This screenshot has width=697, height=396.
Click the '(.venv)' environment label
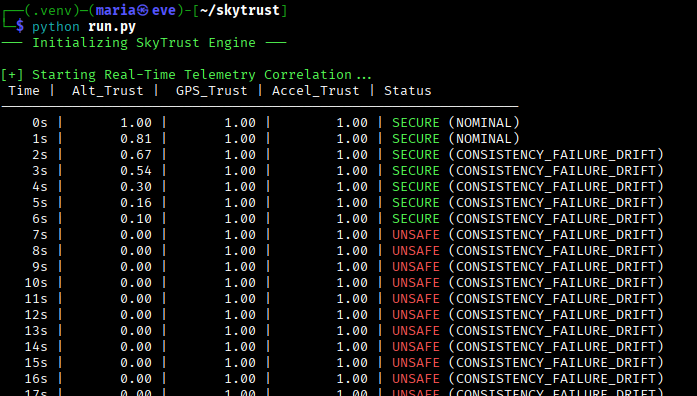coord(53,10)
